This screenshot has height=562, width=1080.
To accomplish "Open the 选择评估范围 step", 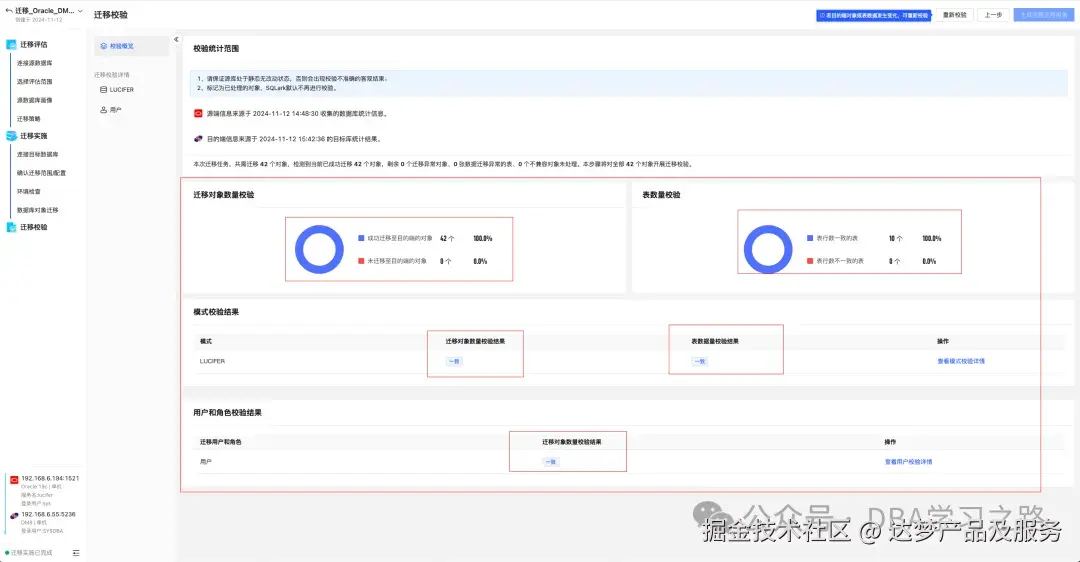I will coord(34,81).
